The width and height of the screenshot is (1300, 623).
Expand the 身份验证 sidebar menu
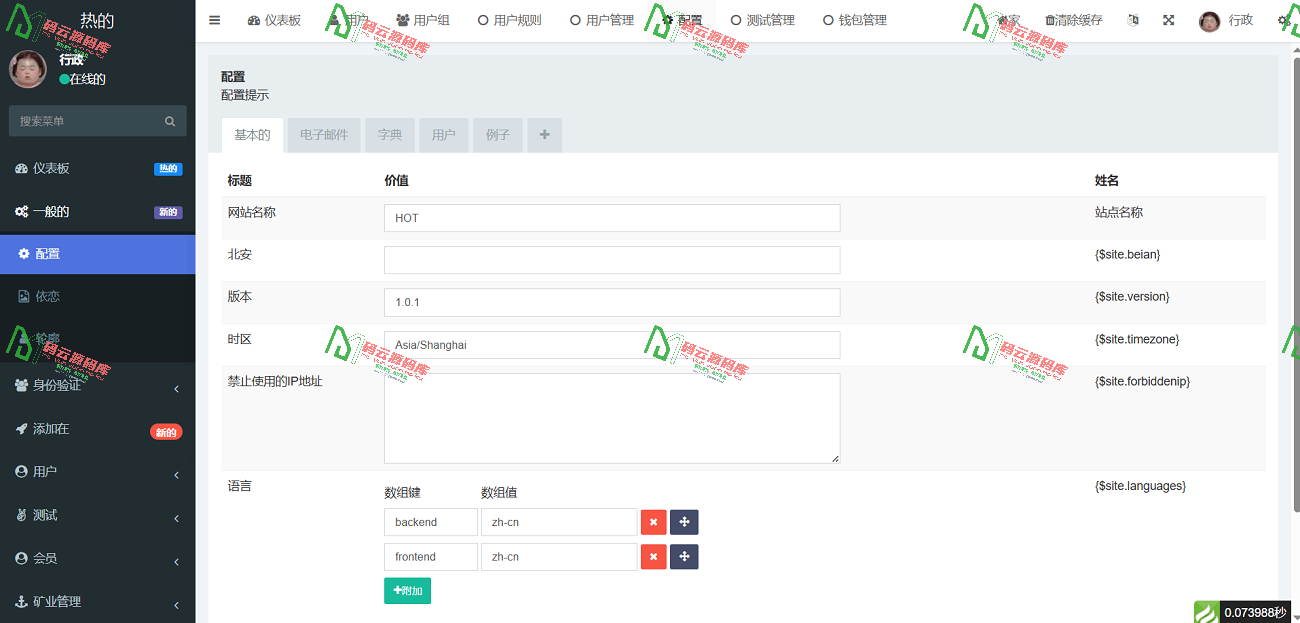[97, 386]
